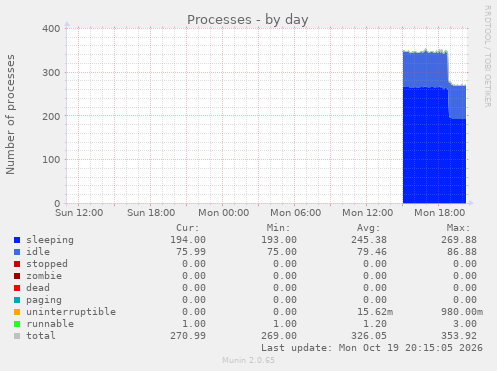Click the paging legend color swatch

click(17, 300)
